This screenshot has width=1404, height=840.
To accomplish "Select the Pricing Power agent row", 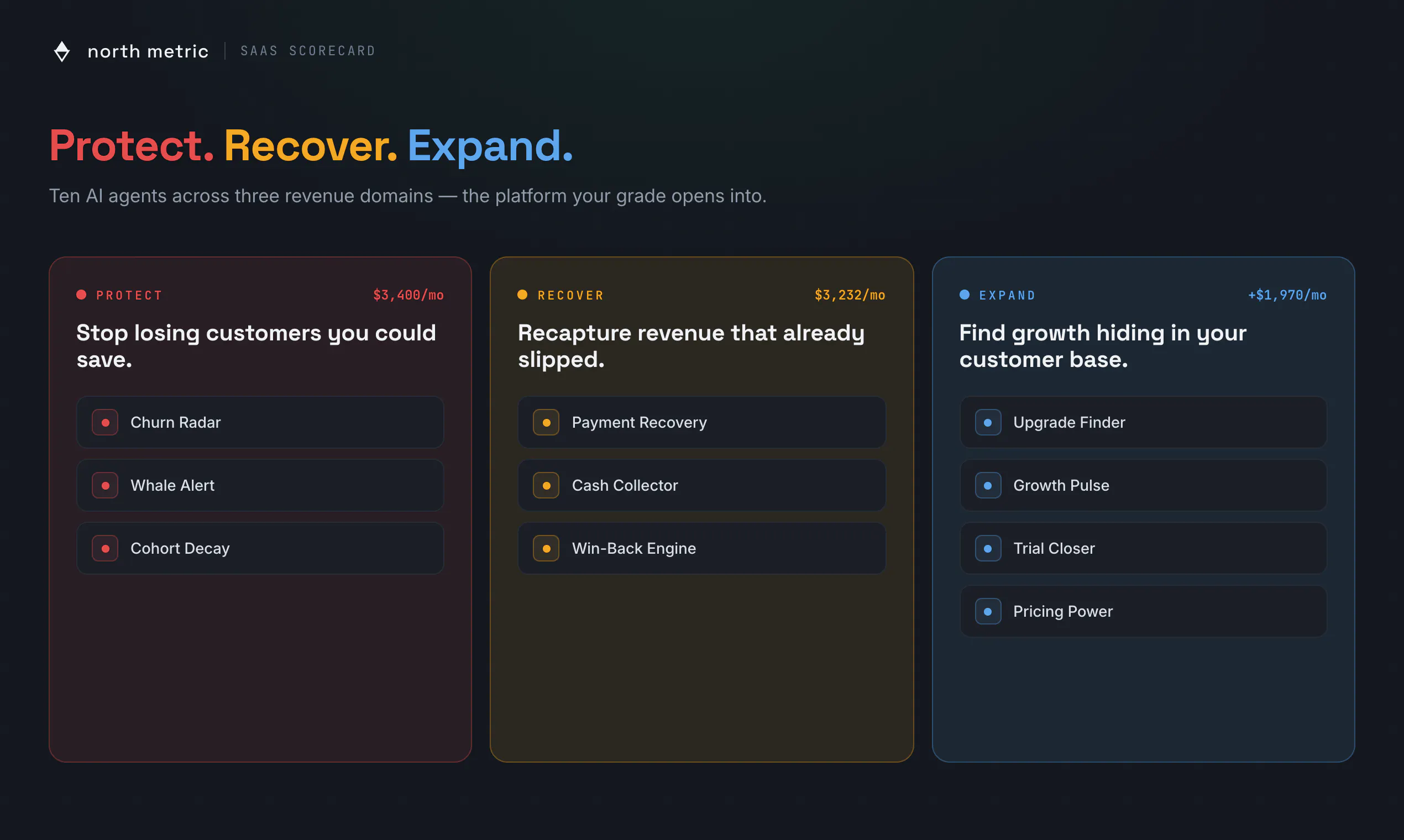I will point(1144,611).
